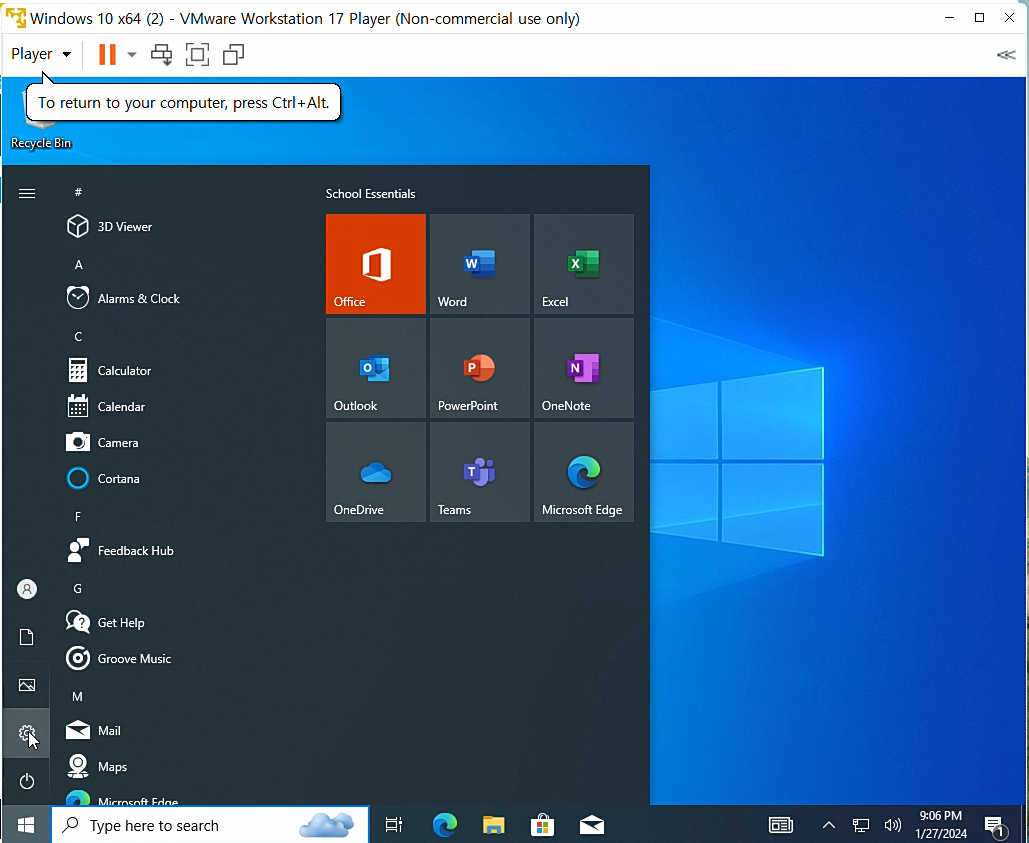Image resolution: width=1029 pixels, height=843 pixels.
Task: Expand the Start menu hamburger
Action: (27, 194)
